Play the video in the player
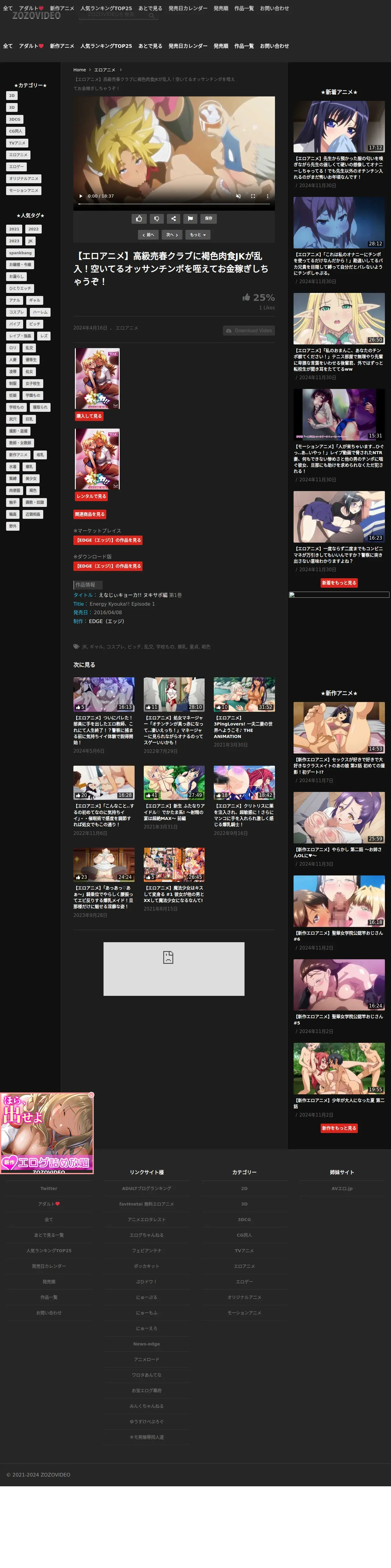 81,196
